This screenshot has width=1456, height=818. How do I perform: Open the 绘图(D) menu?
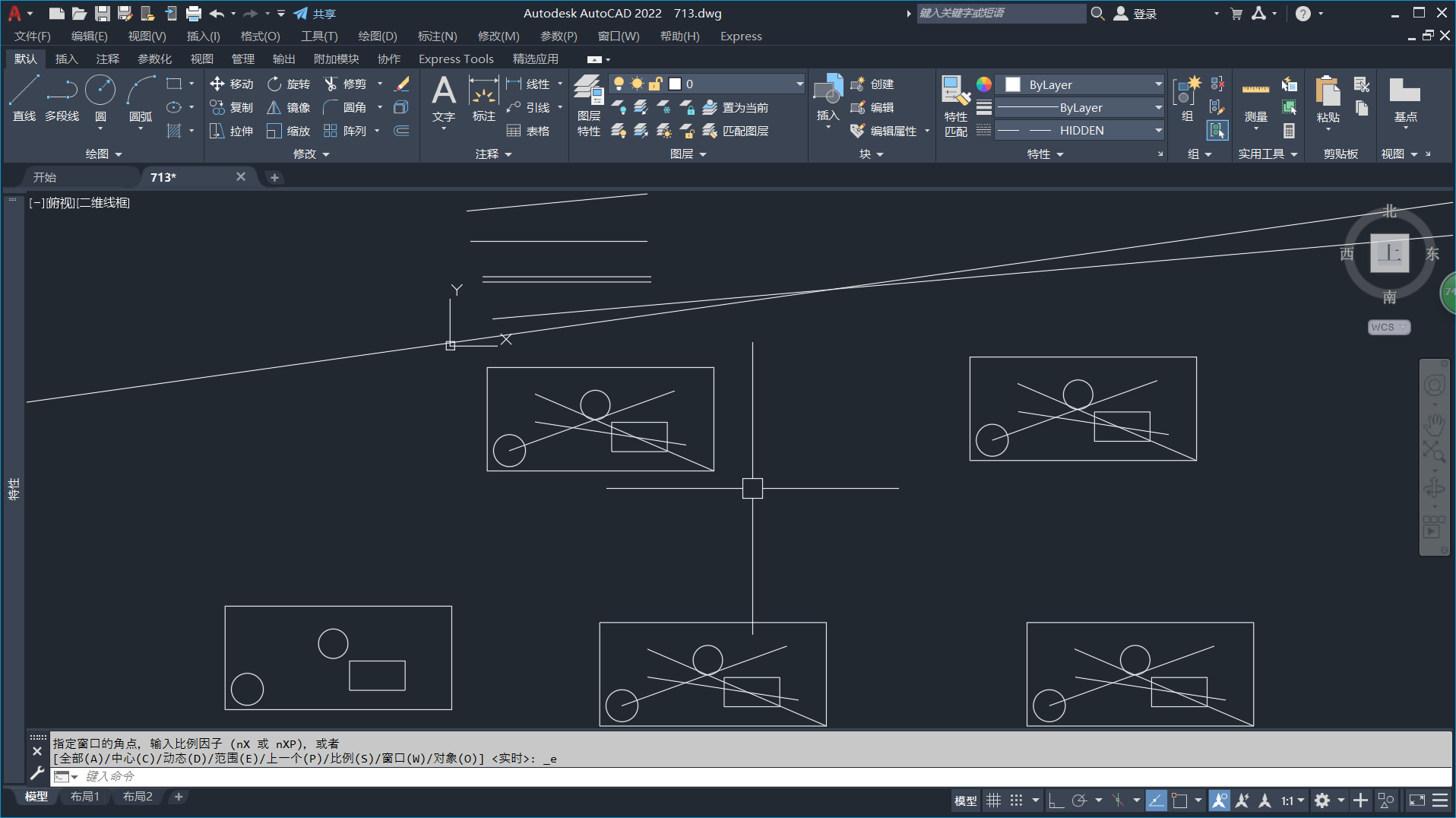tap(378, 36)
